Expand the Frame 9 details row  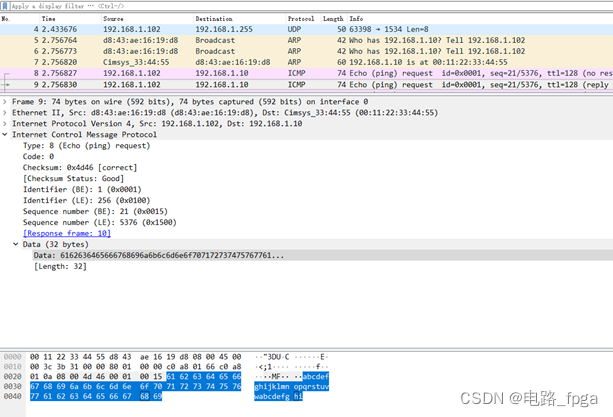[x=5, y=102]
